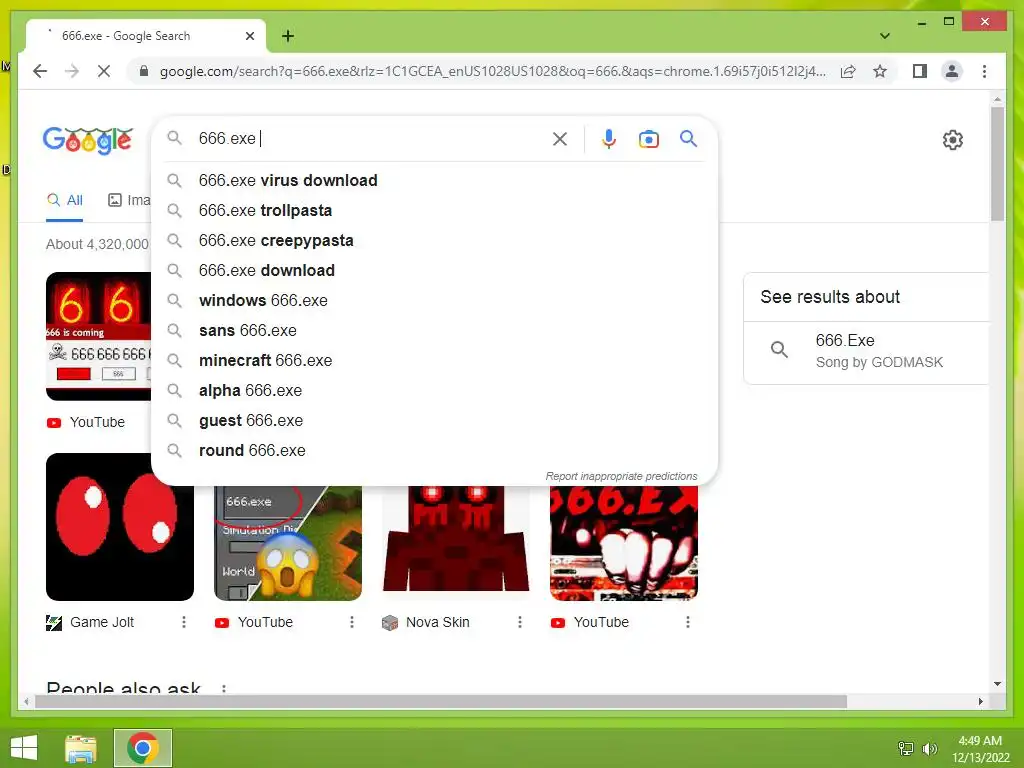The image size is (1024, 768).
Task: Open the Nova Skin red creeper thumbnail
Action: coord(456,539)
